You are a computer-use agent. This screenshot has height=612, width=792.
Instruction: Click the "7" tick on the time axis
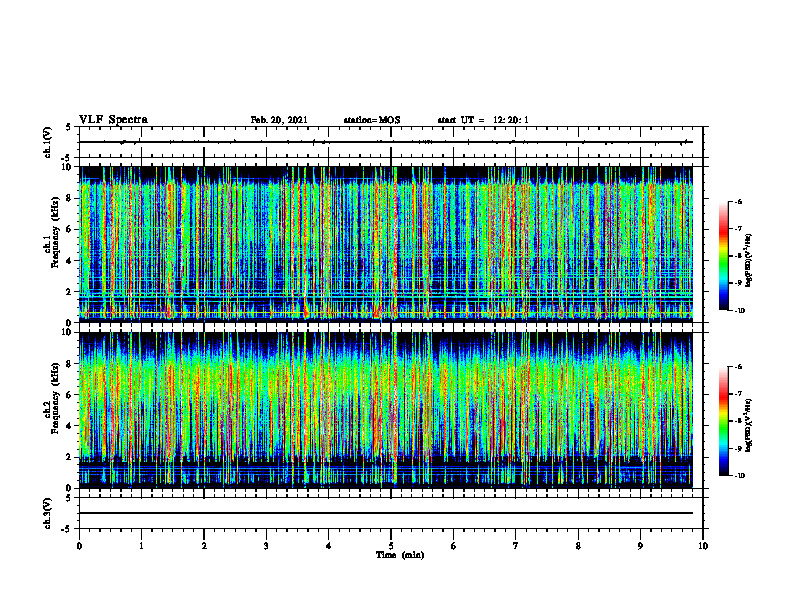pyautogui.click(x=516, y=546)
